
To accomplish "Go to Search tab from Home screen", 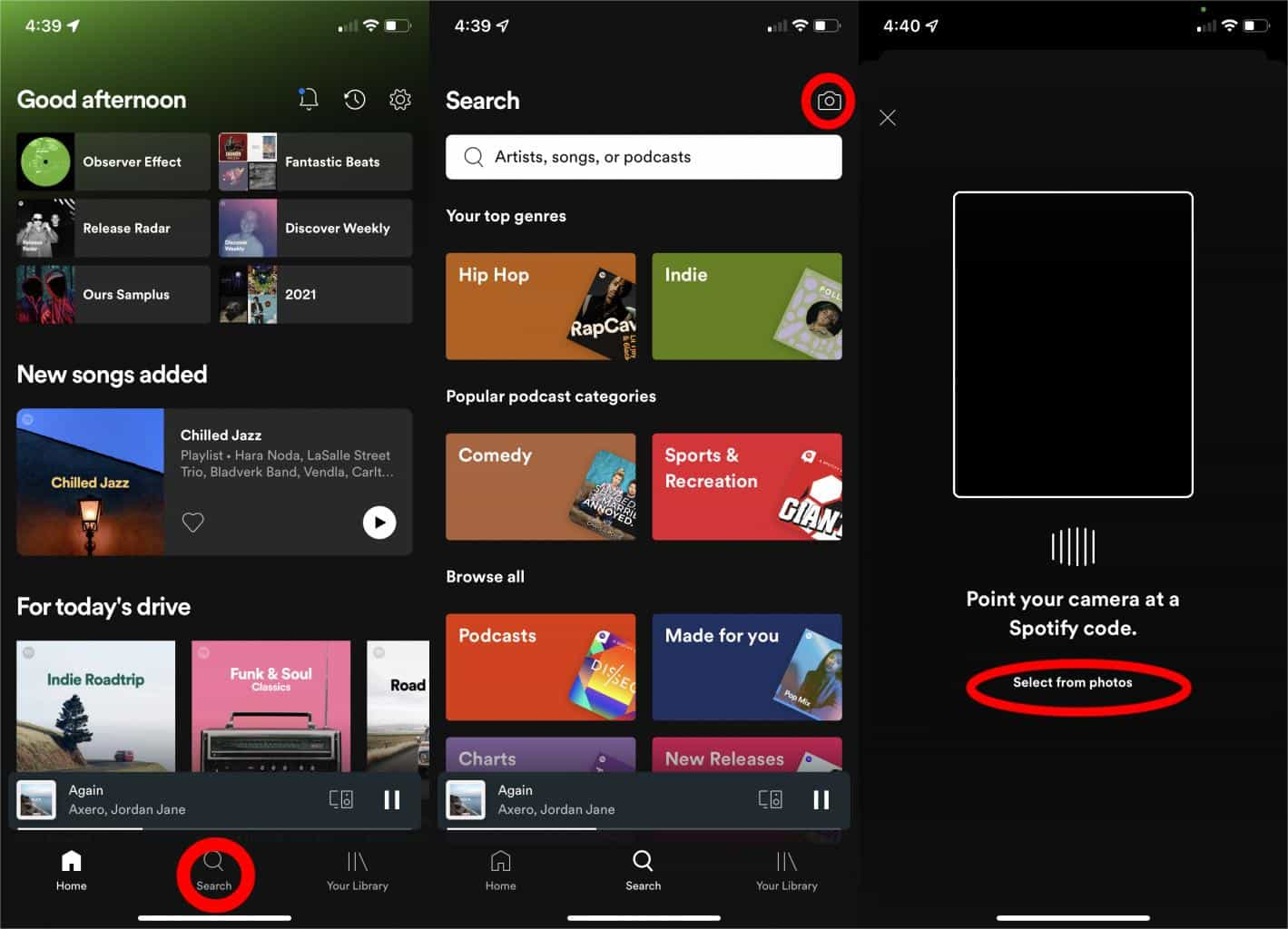I will 214,871.
